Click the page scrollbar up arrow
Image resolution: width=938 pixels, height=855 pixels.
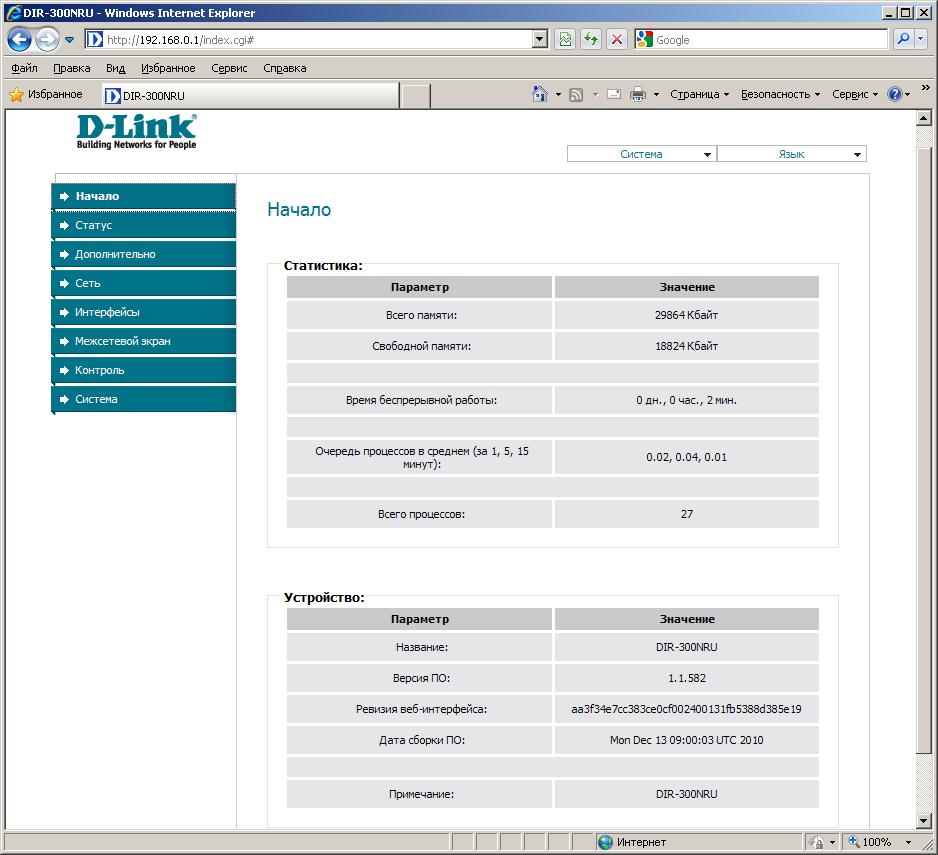pos(924,118)
